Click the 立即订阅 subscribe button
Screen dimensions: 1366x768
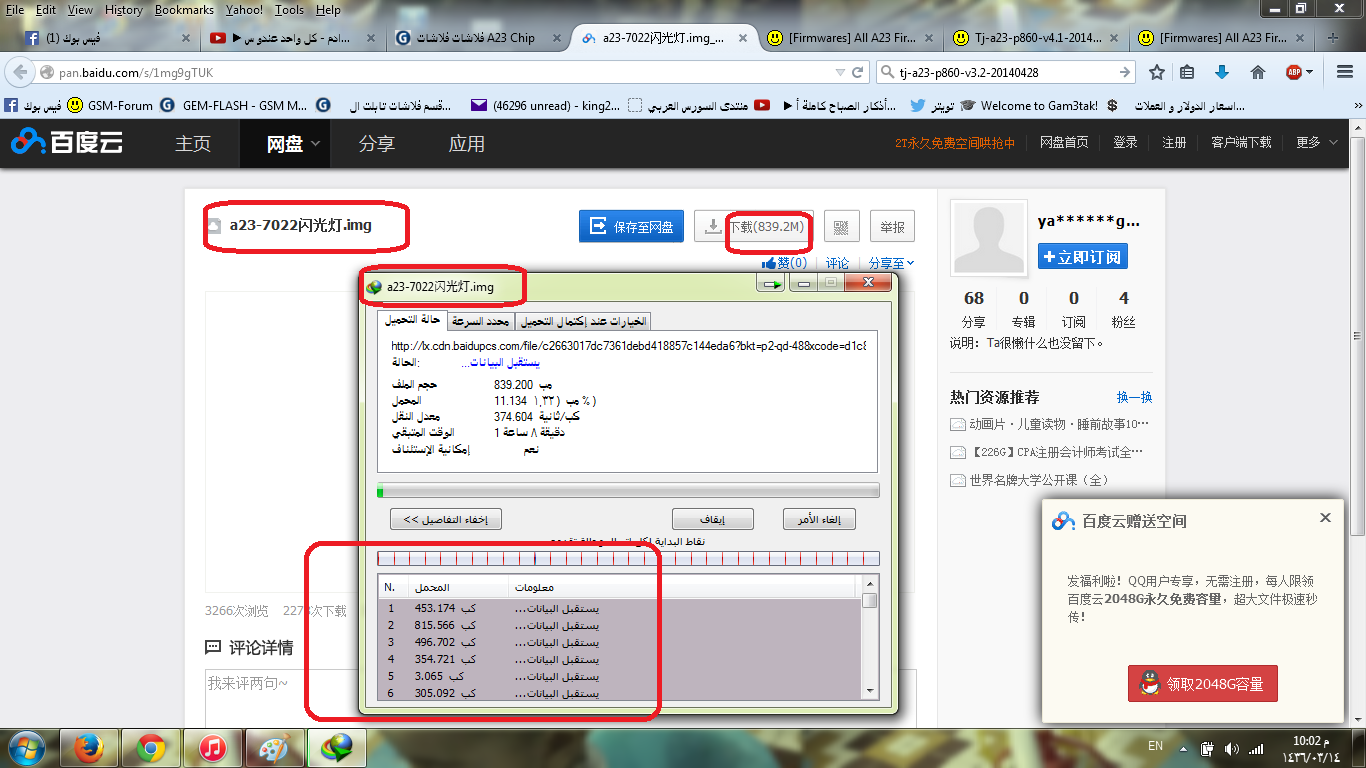tap(1083, 256)
